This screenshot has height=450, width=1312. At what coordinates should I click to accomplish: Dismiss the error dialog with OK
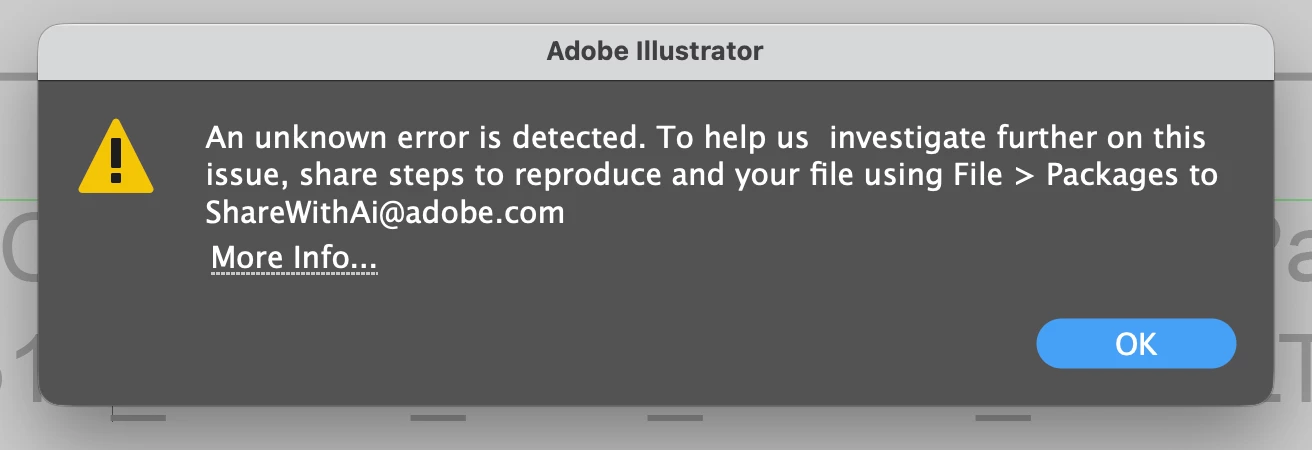coord(1136,344)
